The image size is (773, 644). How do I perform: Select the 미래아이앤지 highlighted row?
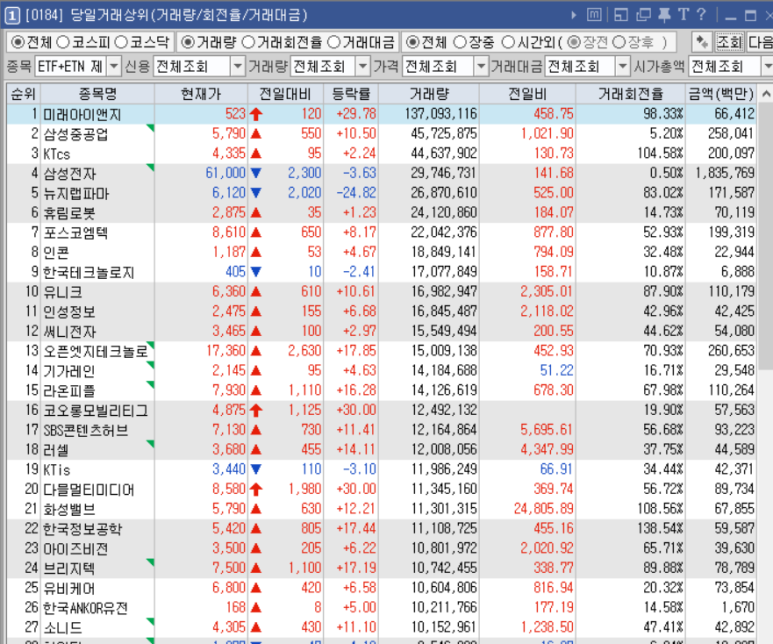click(x=382, y=114)
